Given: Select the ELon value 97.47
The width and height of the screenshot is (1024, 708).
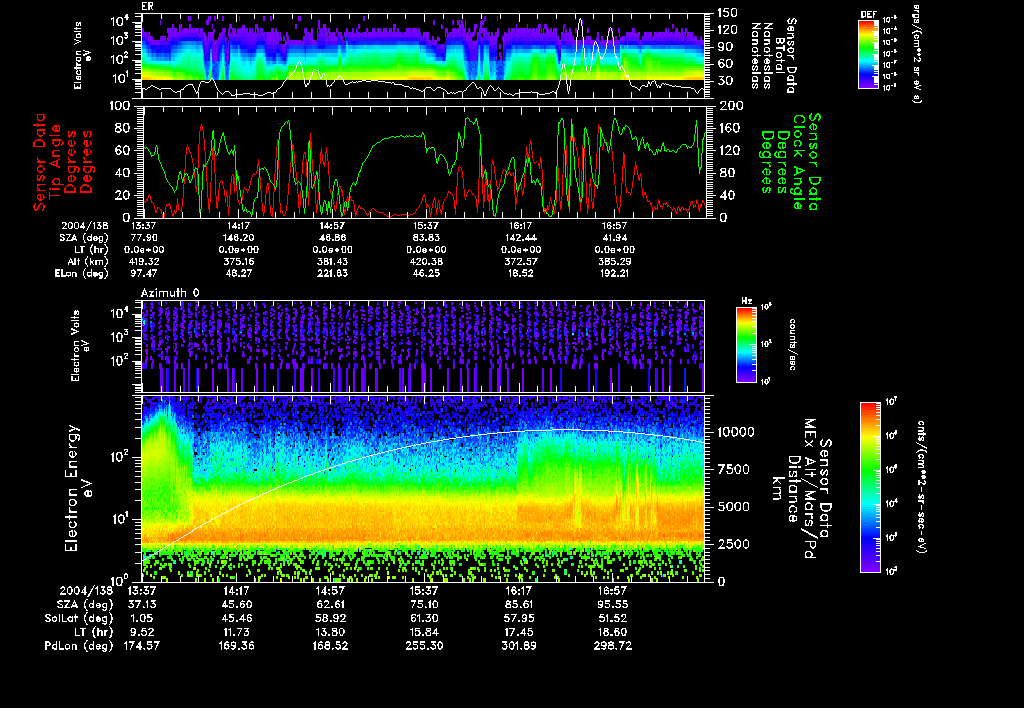Looking at the screenshot, I should tap(144, 274).
